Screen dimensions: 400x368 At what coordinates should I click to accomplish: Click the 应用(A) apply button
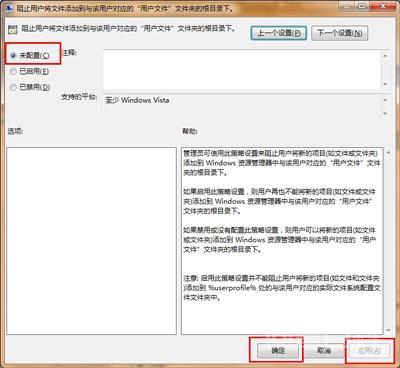coord(369,350)
